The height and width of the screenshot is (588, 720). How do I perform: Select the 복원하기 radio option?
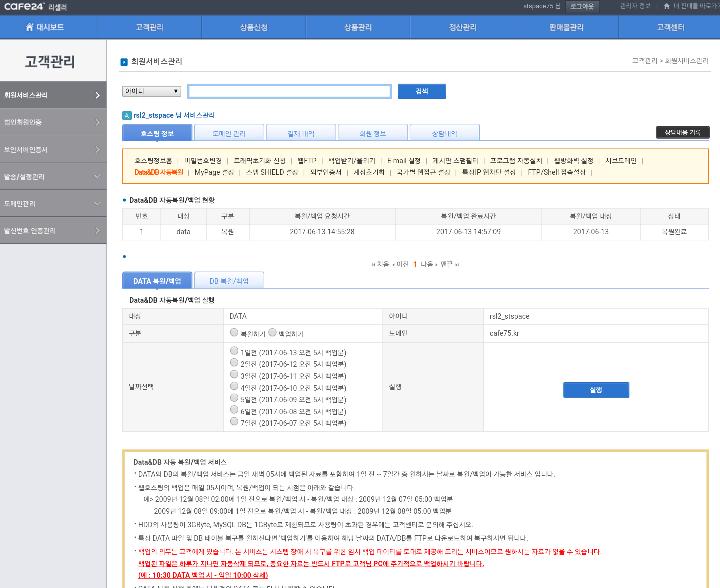(234, 332)
